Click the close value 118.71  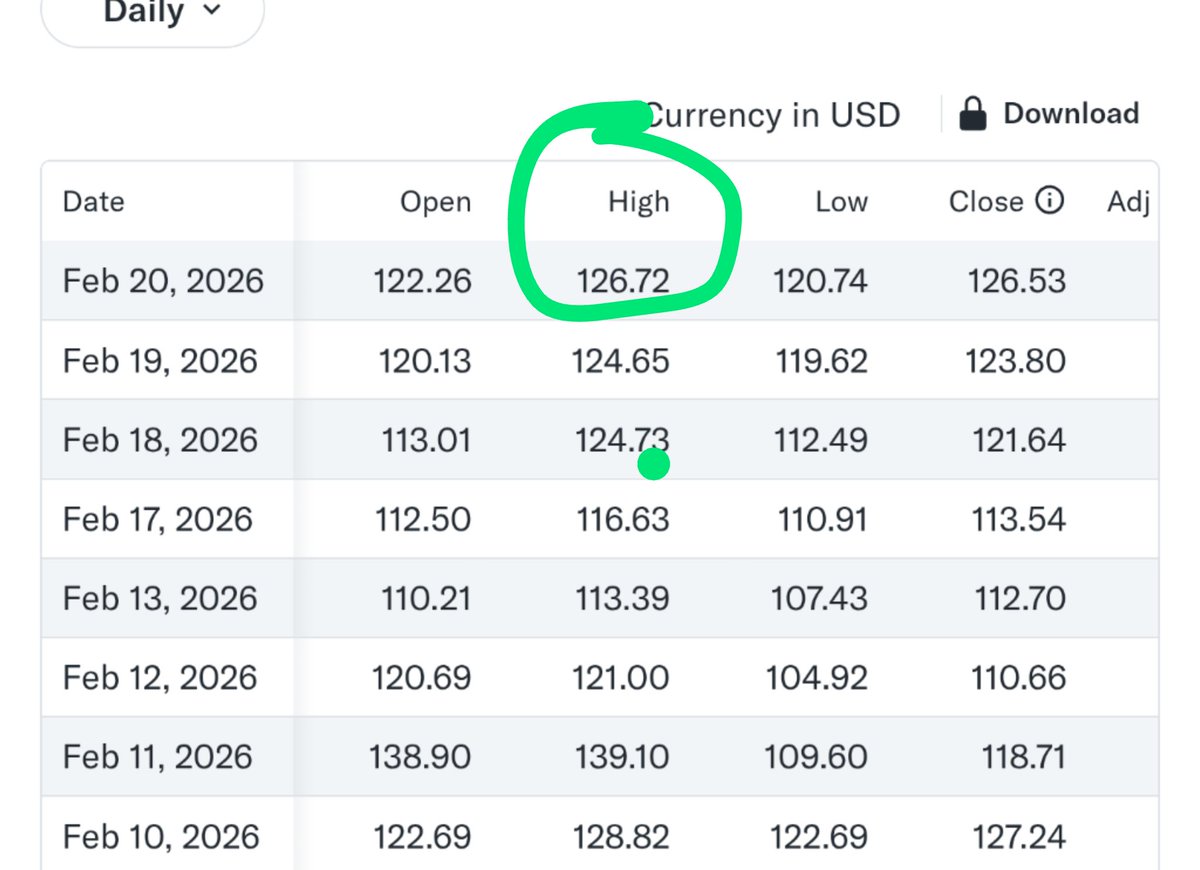pos(1022,757)
